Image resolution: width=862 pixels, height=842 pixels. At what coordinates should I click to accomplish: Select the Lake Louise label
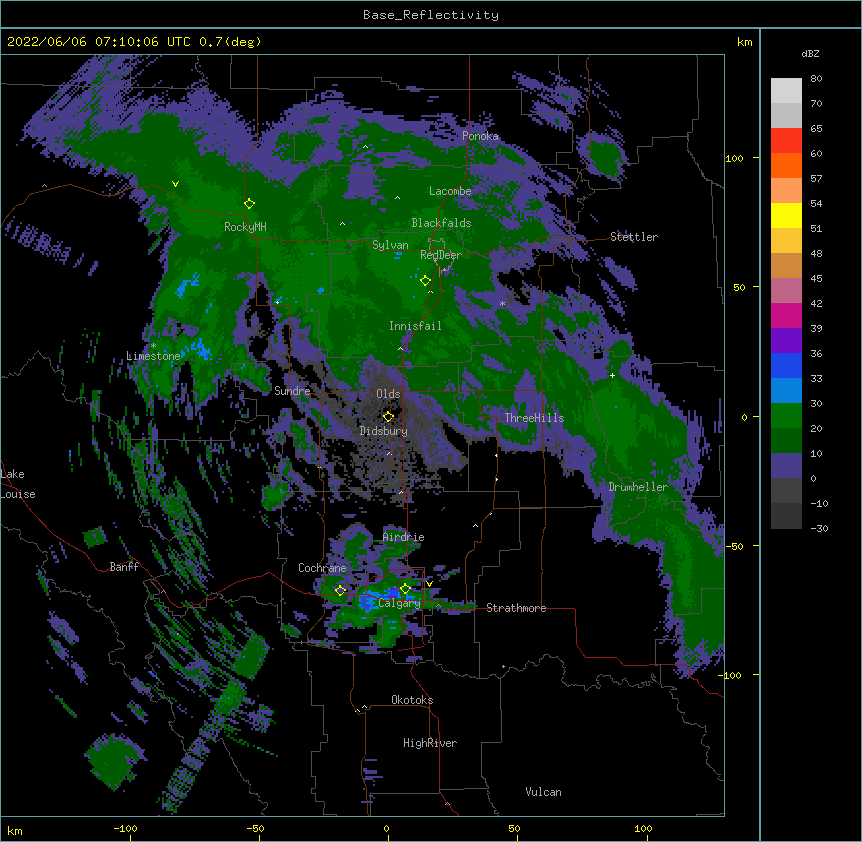coord(17,484)
